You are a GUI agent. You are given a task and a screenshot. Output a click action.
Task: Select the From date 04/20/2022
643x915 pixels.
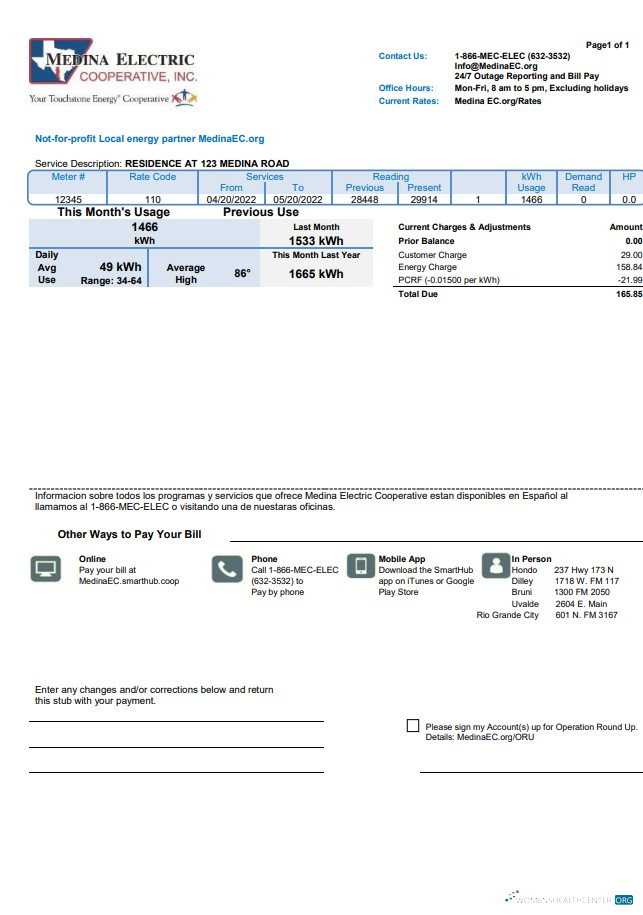pyautogui.click(x=231, y=200)
